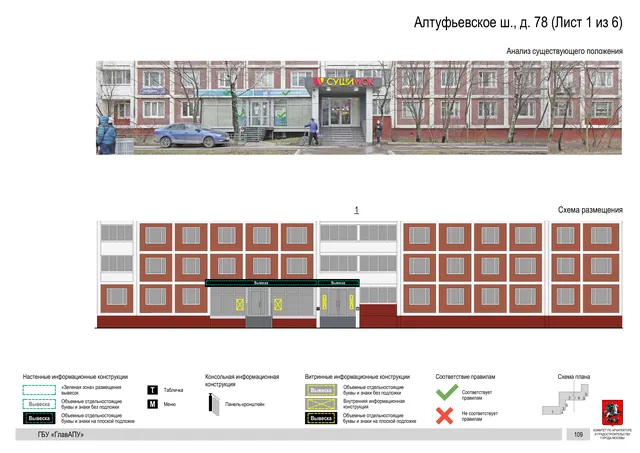Screen dimensions: 640x453
Task: Click the СУШИWOK sign in the photo
Action: (343, 82)
